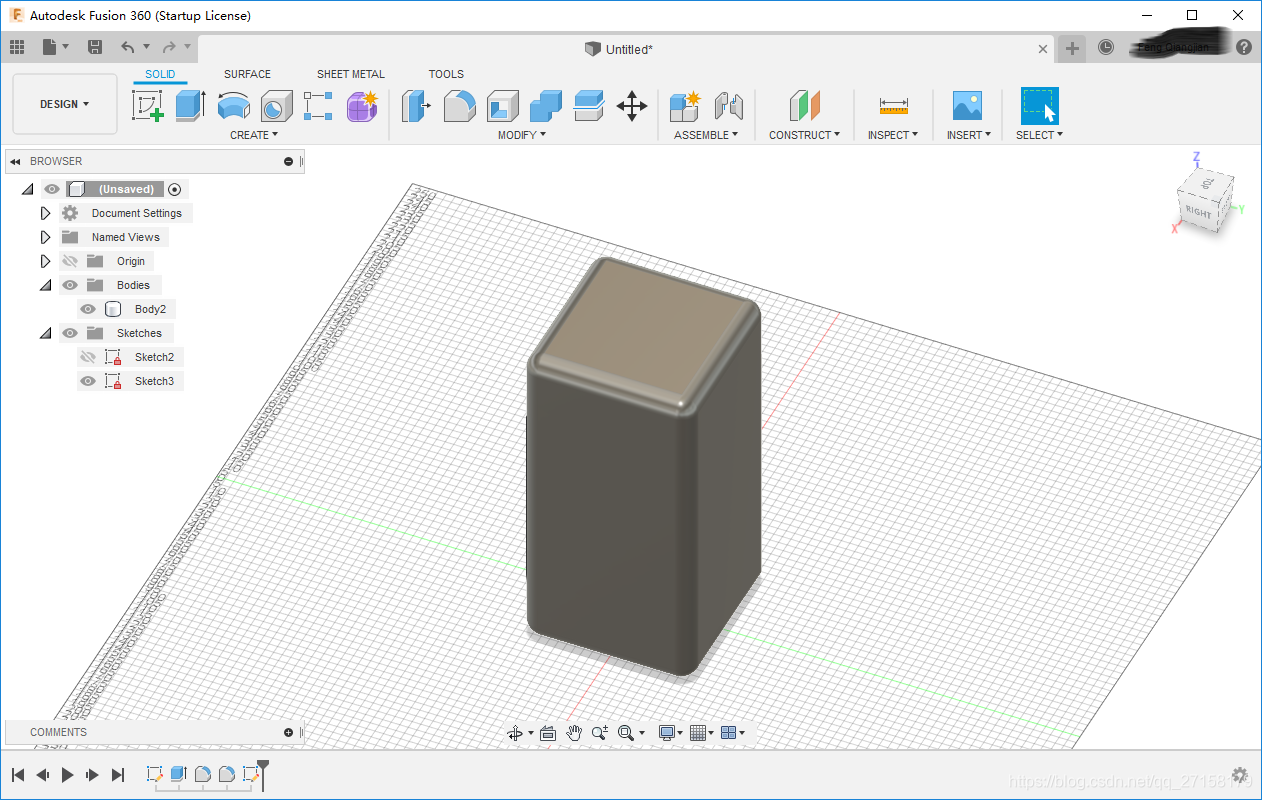The height and width of the screenshot is (800, 1262).
Task: Select the Revolve tool
Action: coord(234,105)
